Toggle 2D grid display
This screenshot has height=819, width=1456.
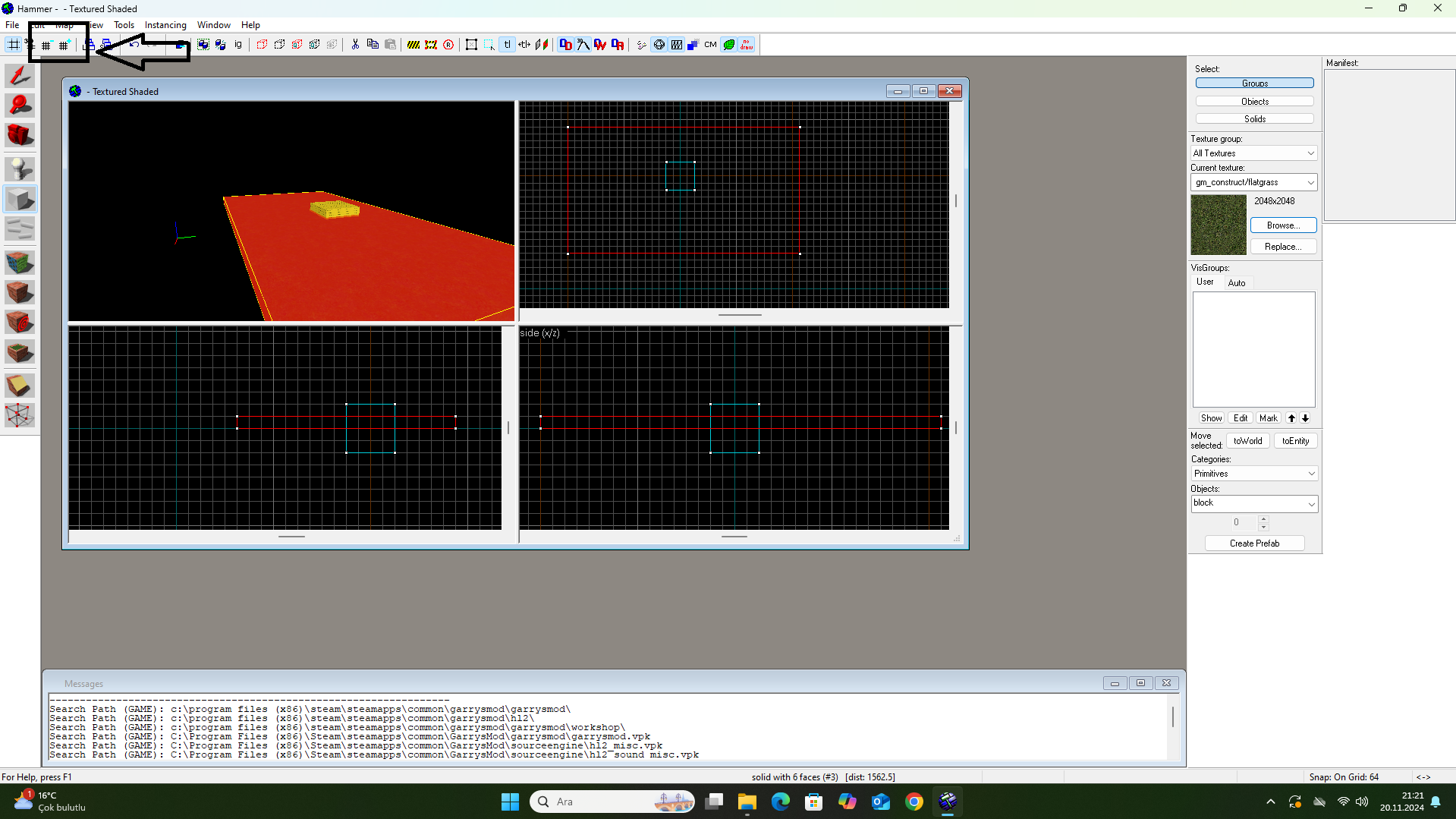[x=14, y=45]
